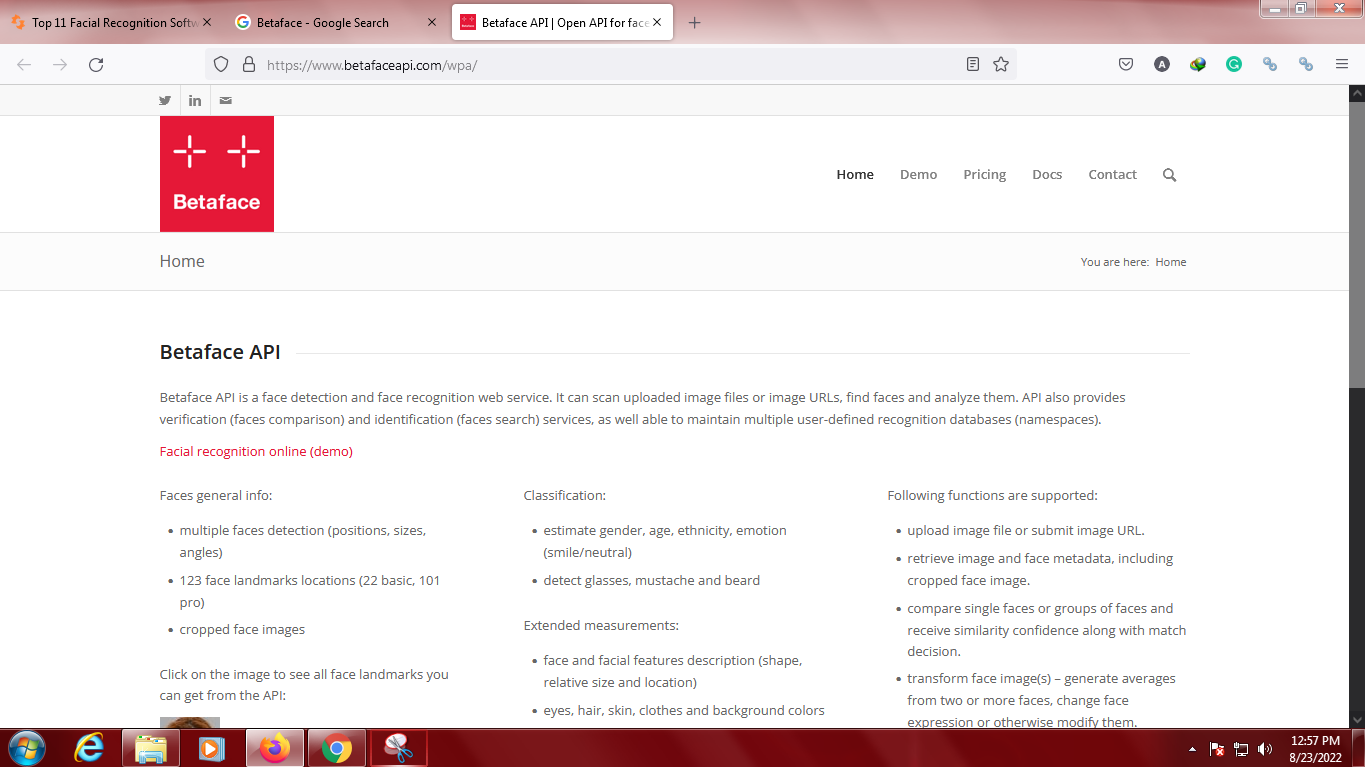Open Windows Media Player in taskbar
1365x767 pixels.
(x=212, y=748)
